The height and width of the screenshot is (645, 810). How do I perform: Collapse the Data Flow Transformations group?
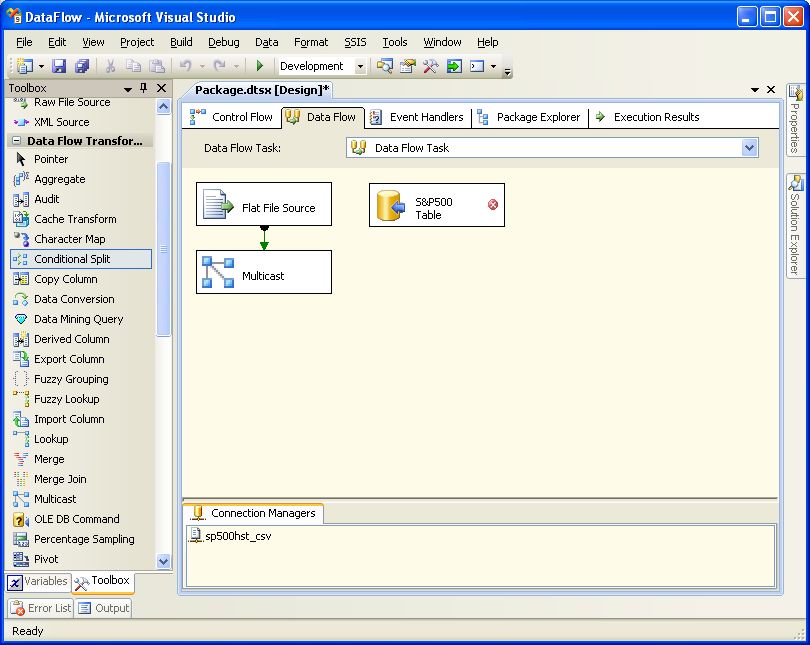pos(17,140)
